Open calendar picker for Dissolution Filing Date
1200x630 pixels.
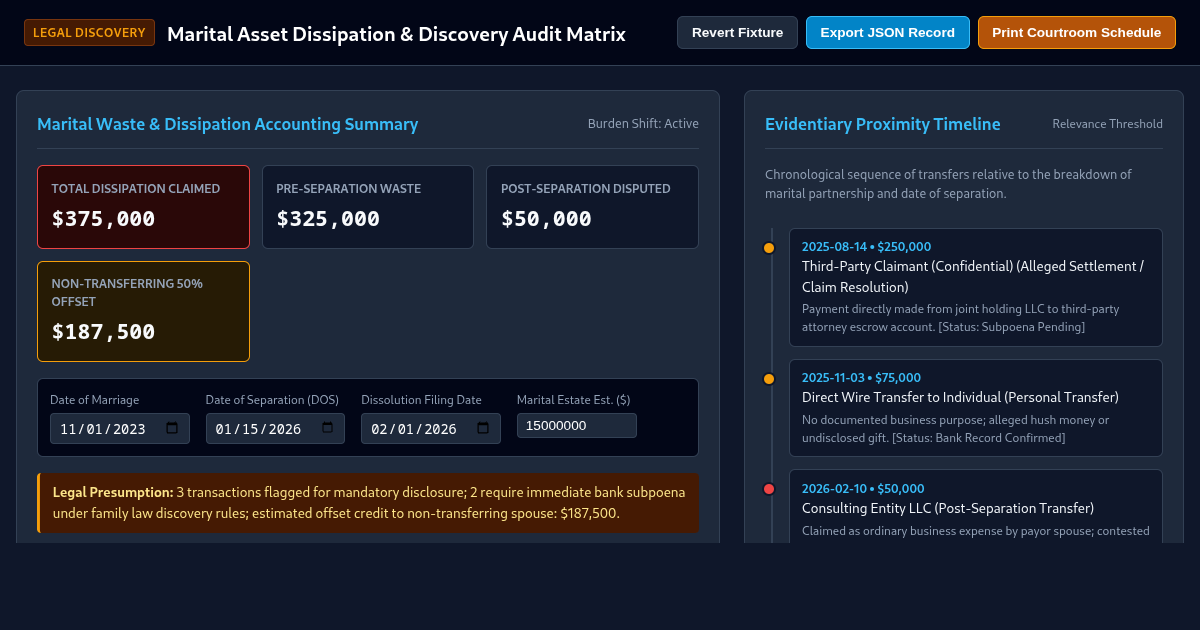coord(483,428)
